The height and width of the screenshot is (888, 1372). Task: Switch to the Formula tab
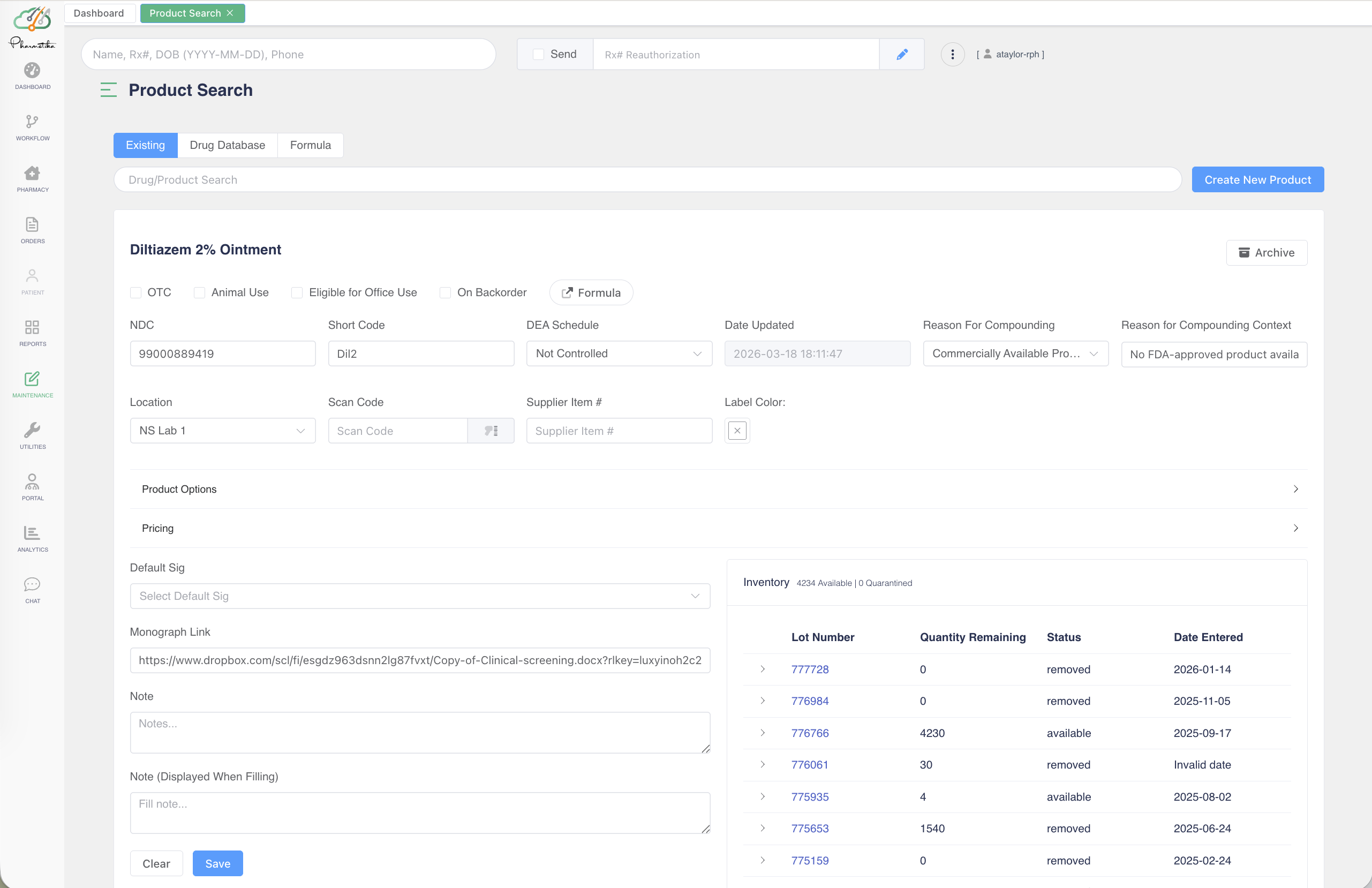[310, 145]
